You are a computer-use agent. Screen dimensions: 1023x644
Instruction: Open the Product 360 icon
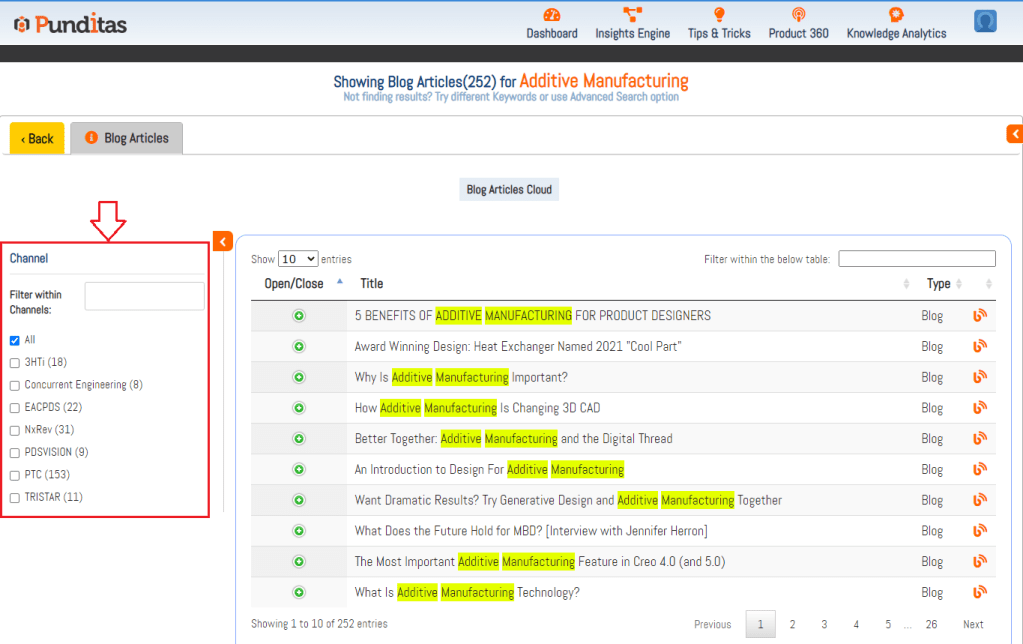click(798, 15)
